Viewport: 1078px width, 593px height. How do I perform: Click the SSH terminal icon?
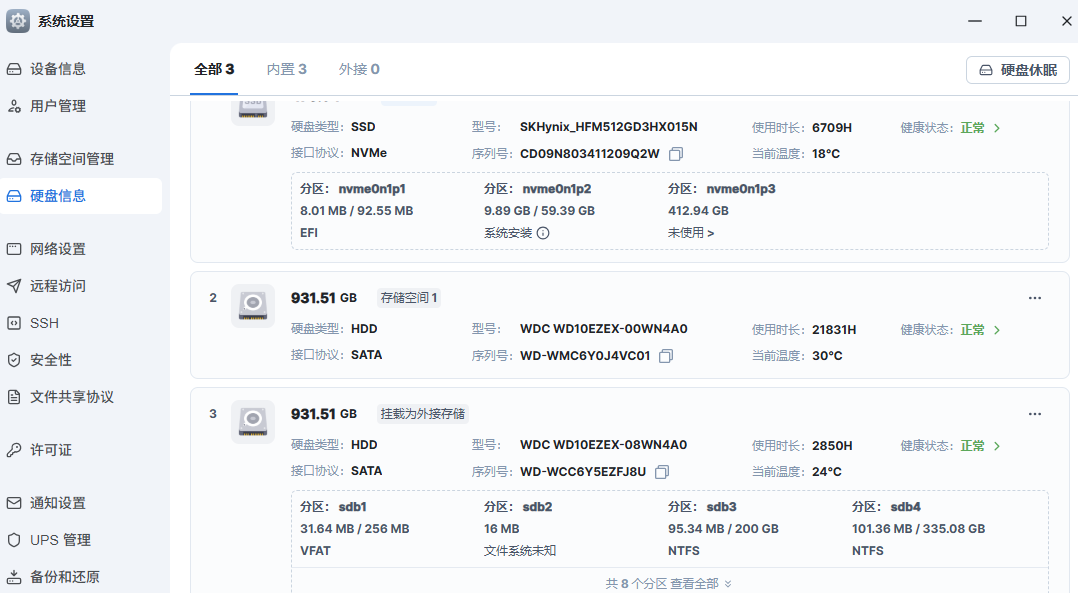tap(14, 323)
